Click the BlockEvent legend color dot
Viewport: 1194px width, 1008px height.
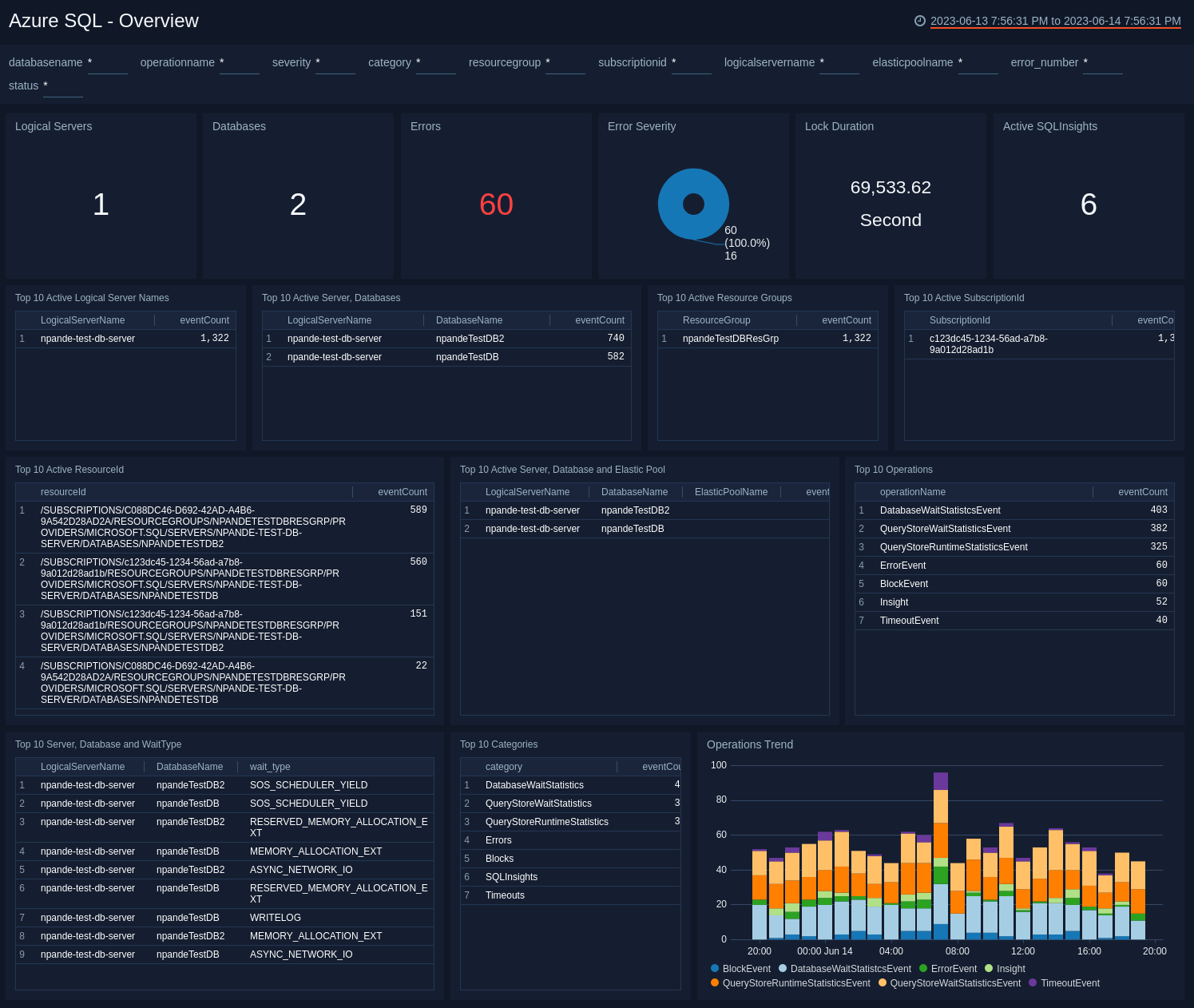tap(715, 968)
